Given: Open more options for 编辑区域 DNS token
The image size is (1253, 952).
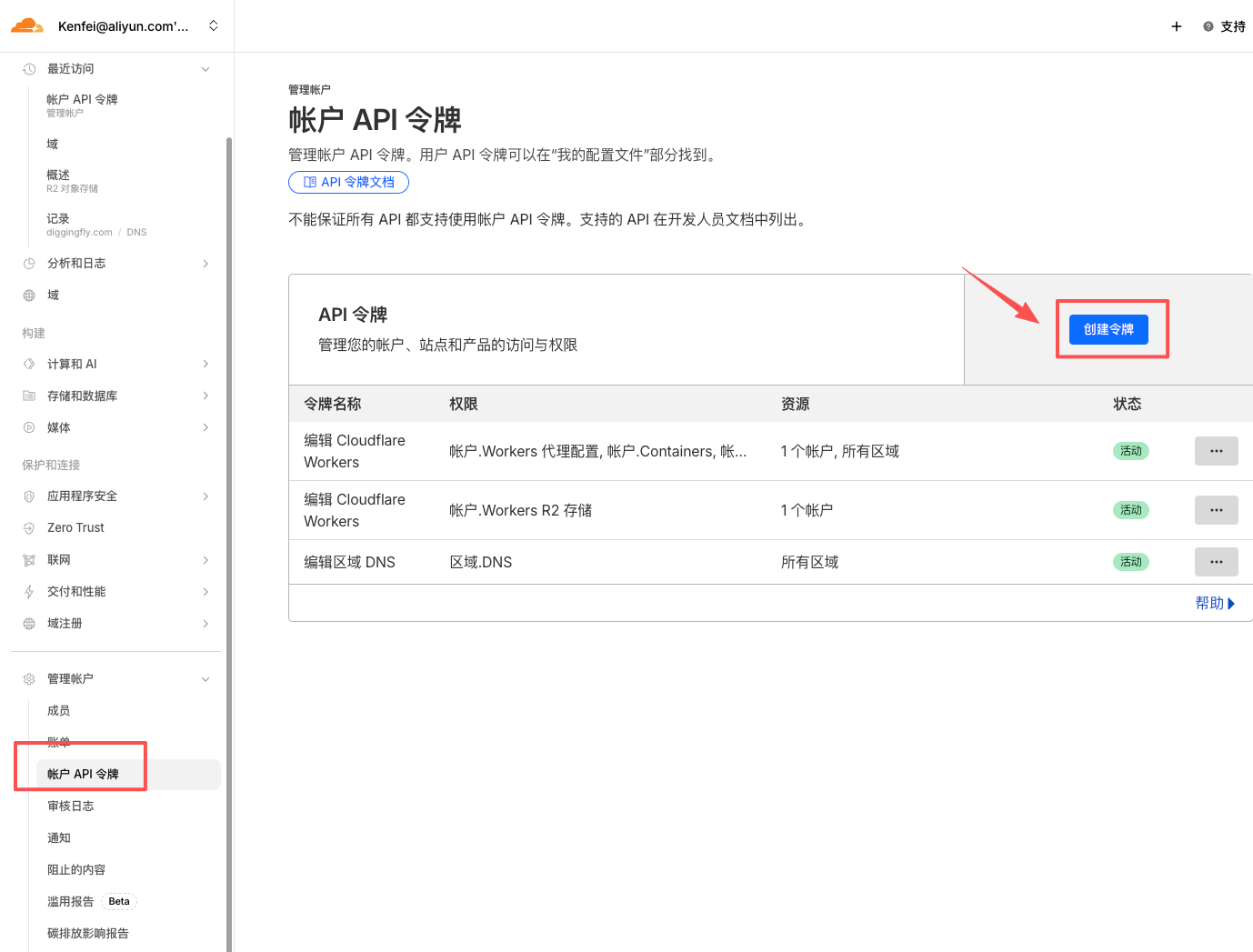Looking at the screenshot, I should click(x=1216, y=562).
